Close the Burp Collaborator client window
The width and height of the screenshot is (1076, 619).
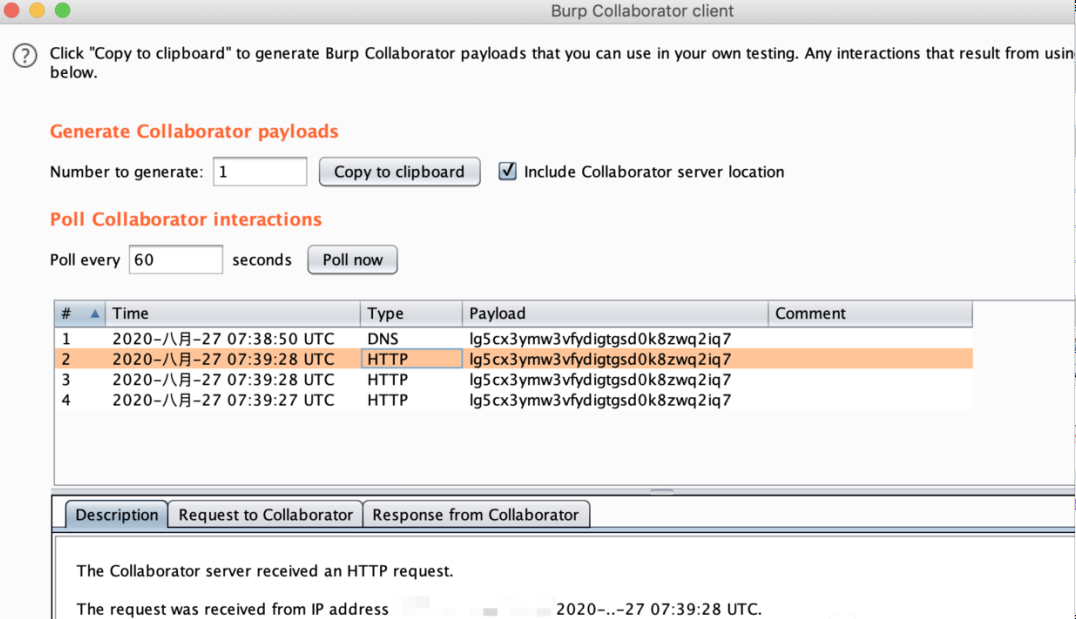tap(12, 10)
